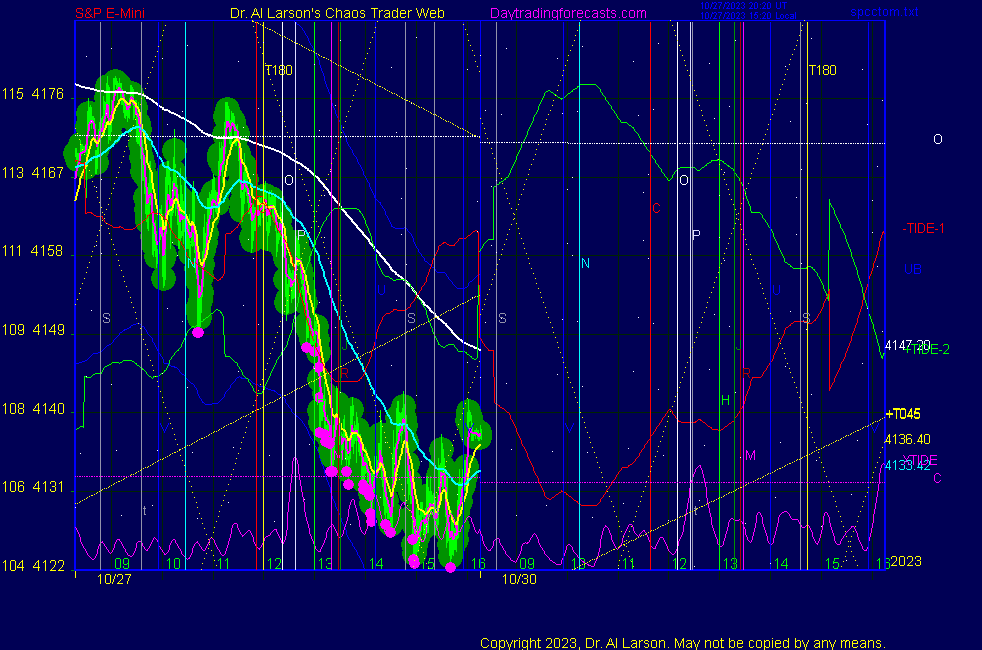982x650 pixels.
Task: Click the red "-TIDE-1" legend label
Action: tap(923, 229)
